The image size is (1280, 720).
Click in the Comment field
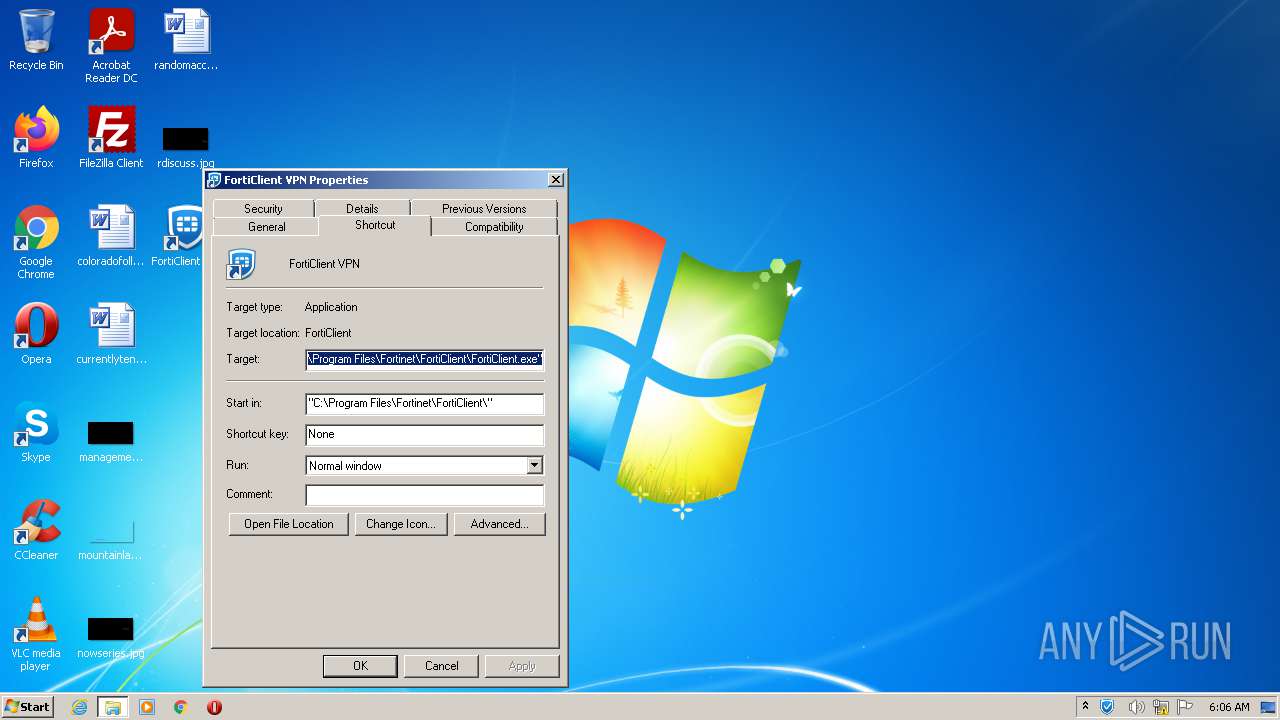coord(425,494)
